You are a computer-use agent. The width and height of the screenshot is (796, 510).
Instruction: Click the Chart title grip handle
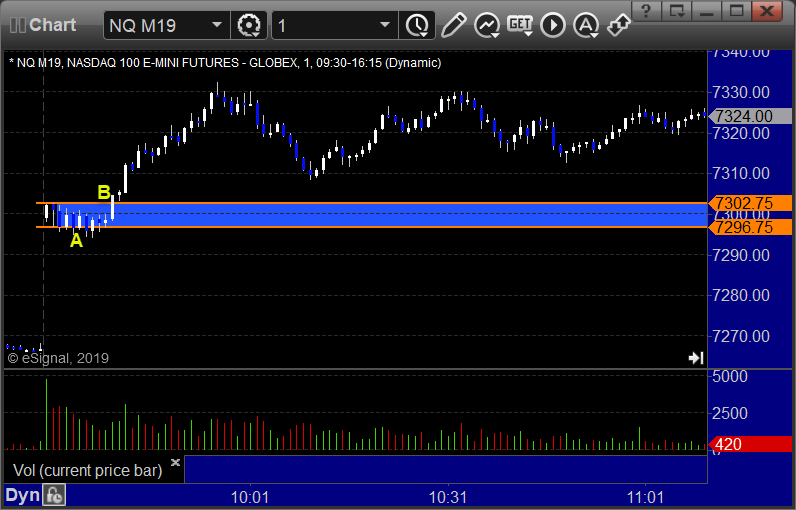tap(18, 25)
